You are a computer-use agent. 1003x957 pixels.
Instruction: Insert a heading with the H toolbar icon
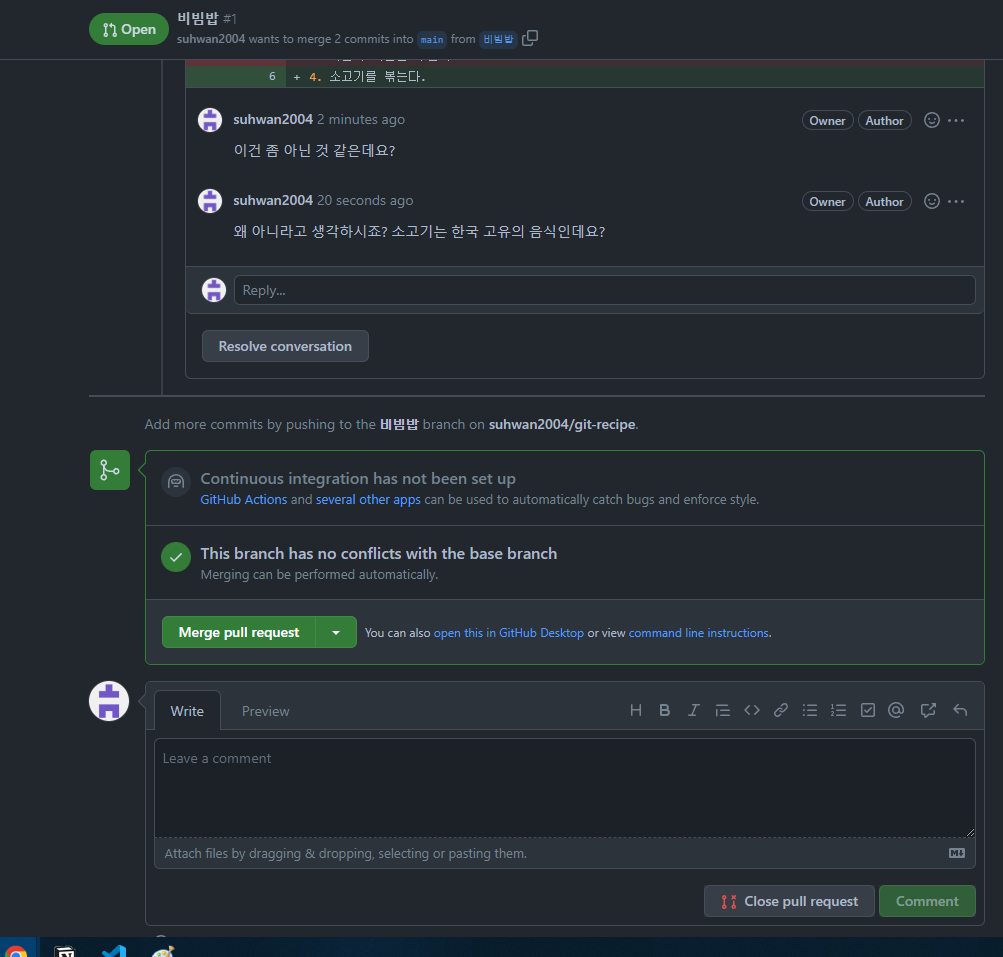[x=635, y=710]
